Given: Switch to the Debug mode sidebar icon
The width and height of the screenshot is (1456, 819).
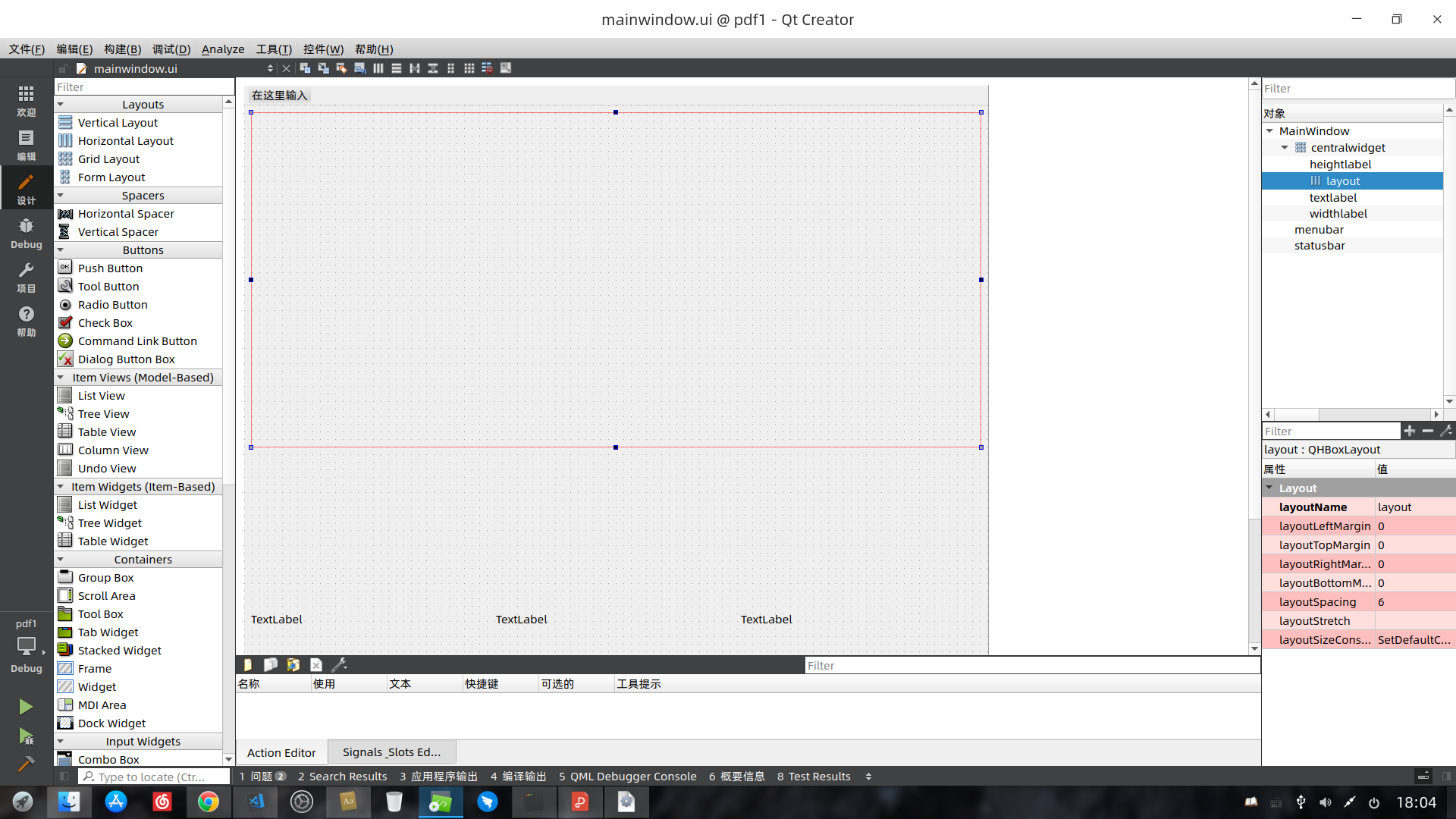Looking at the screenshot, I should click(26, 232).
